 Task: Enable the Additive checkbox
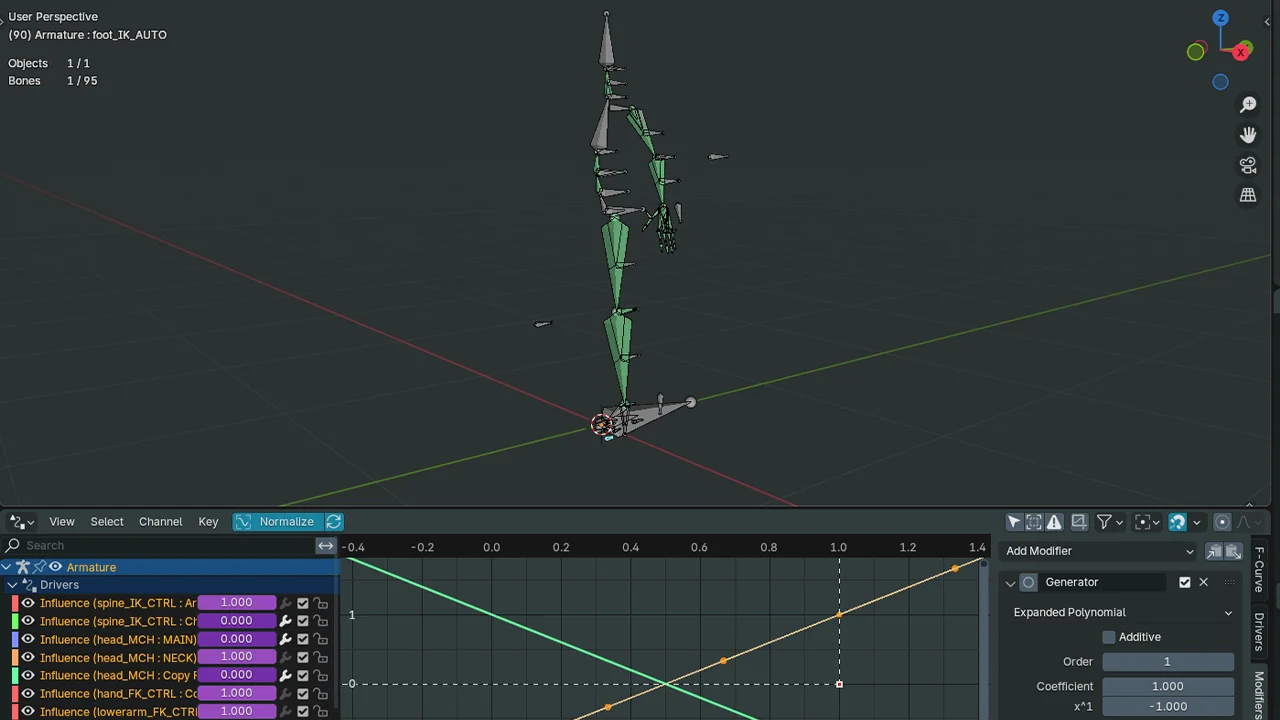(x=1108, y=637)
